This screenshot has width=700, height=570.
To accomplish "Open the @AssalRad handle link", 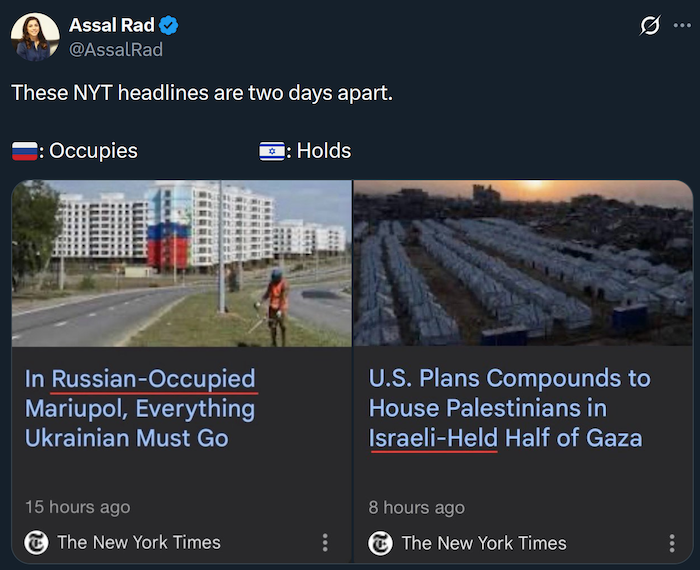I will 115,49.
